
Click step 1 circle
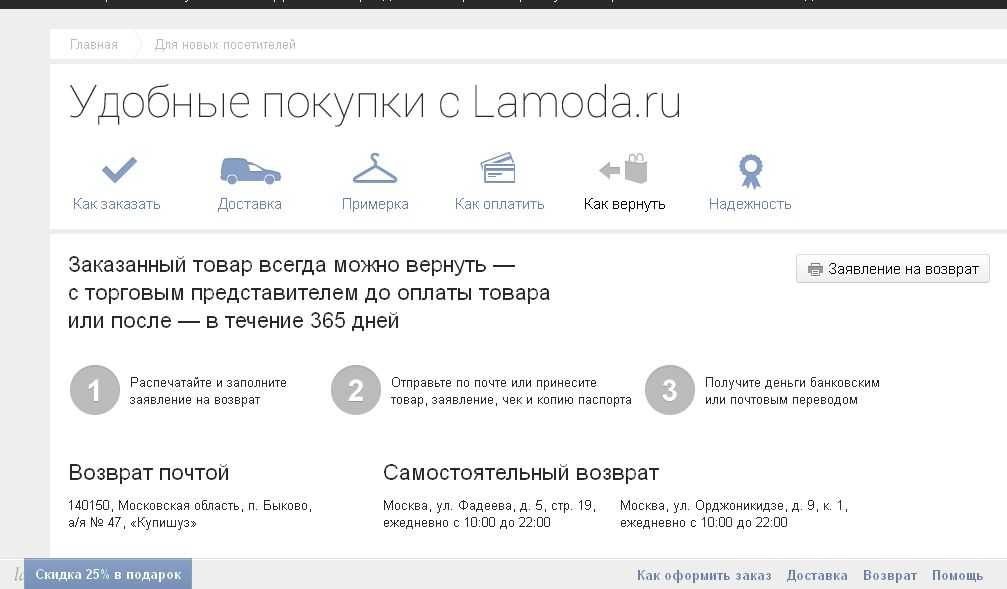pos(94,390)
